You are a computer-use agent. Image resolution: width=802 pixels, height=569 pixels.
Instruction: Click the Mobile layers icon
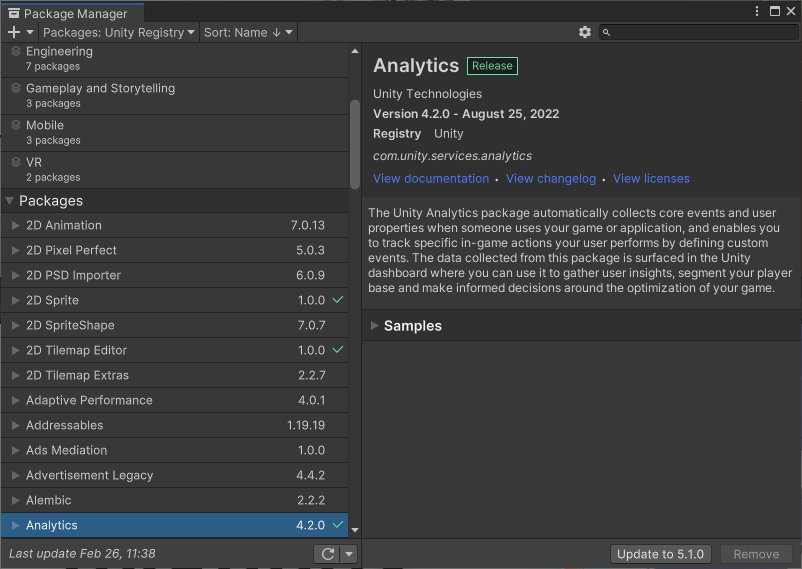click(x=16, y=125)
